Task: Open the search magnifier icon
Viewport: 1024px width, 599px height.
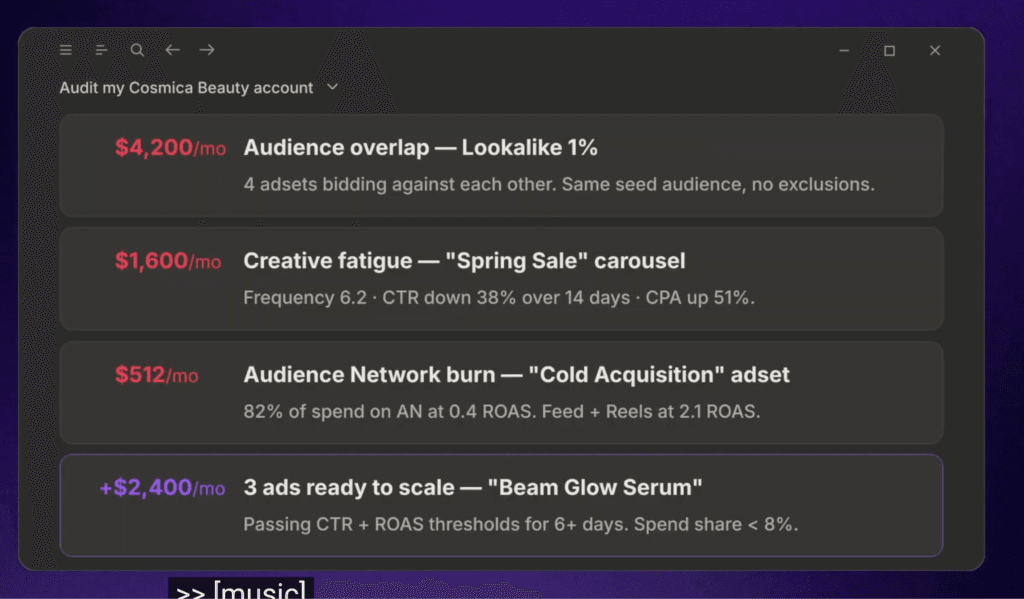Action: coord(136,50)
